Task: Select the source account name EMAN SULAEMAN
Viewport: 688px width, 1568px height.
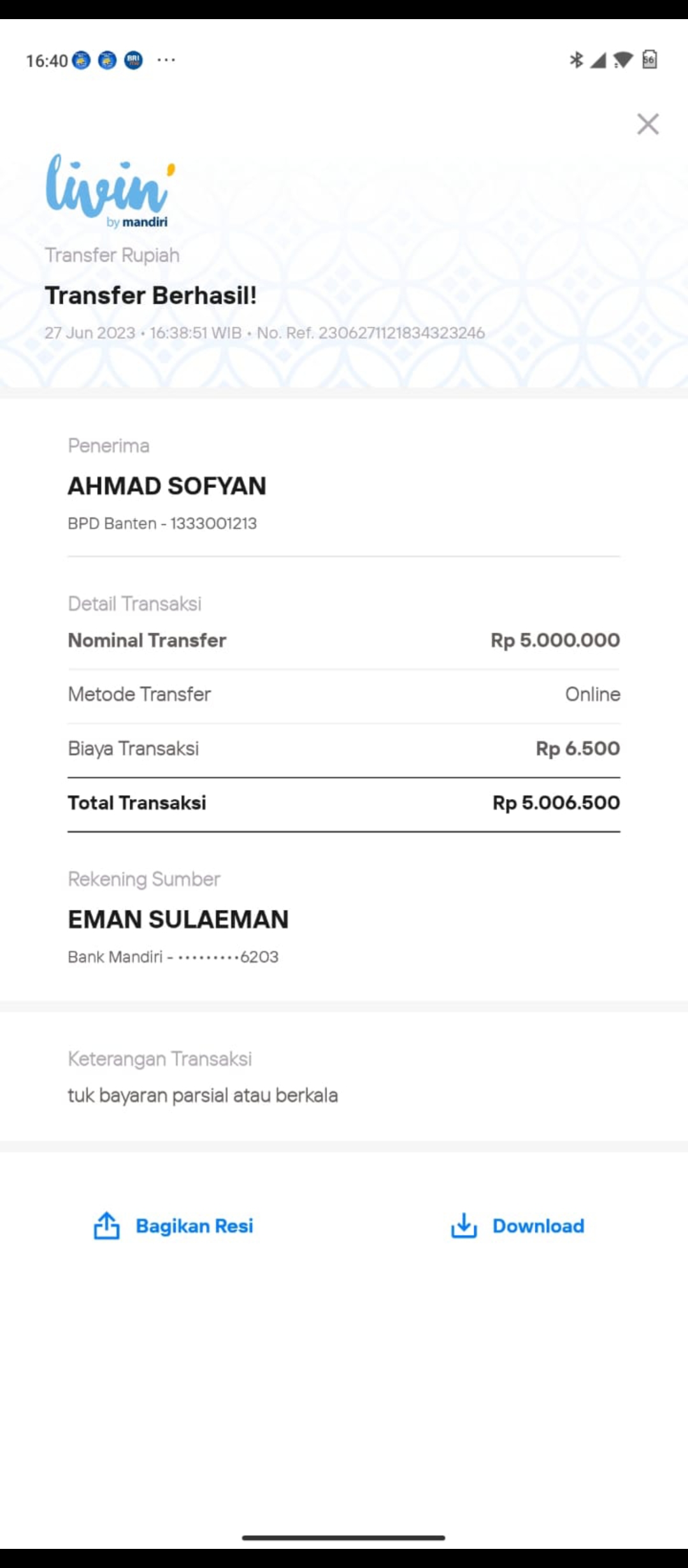Action: click(178, 919)
